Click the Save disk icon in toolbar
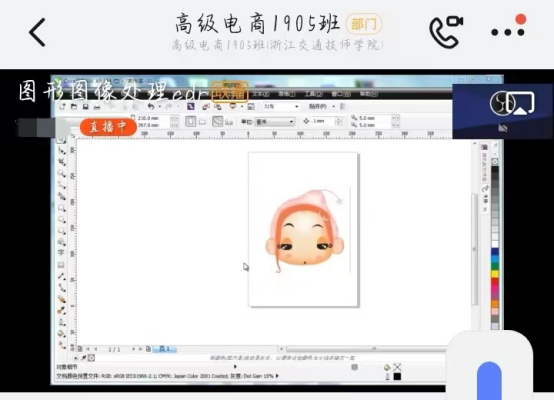 pos(86,107)
